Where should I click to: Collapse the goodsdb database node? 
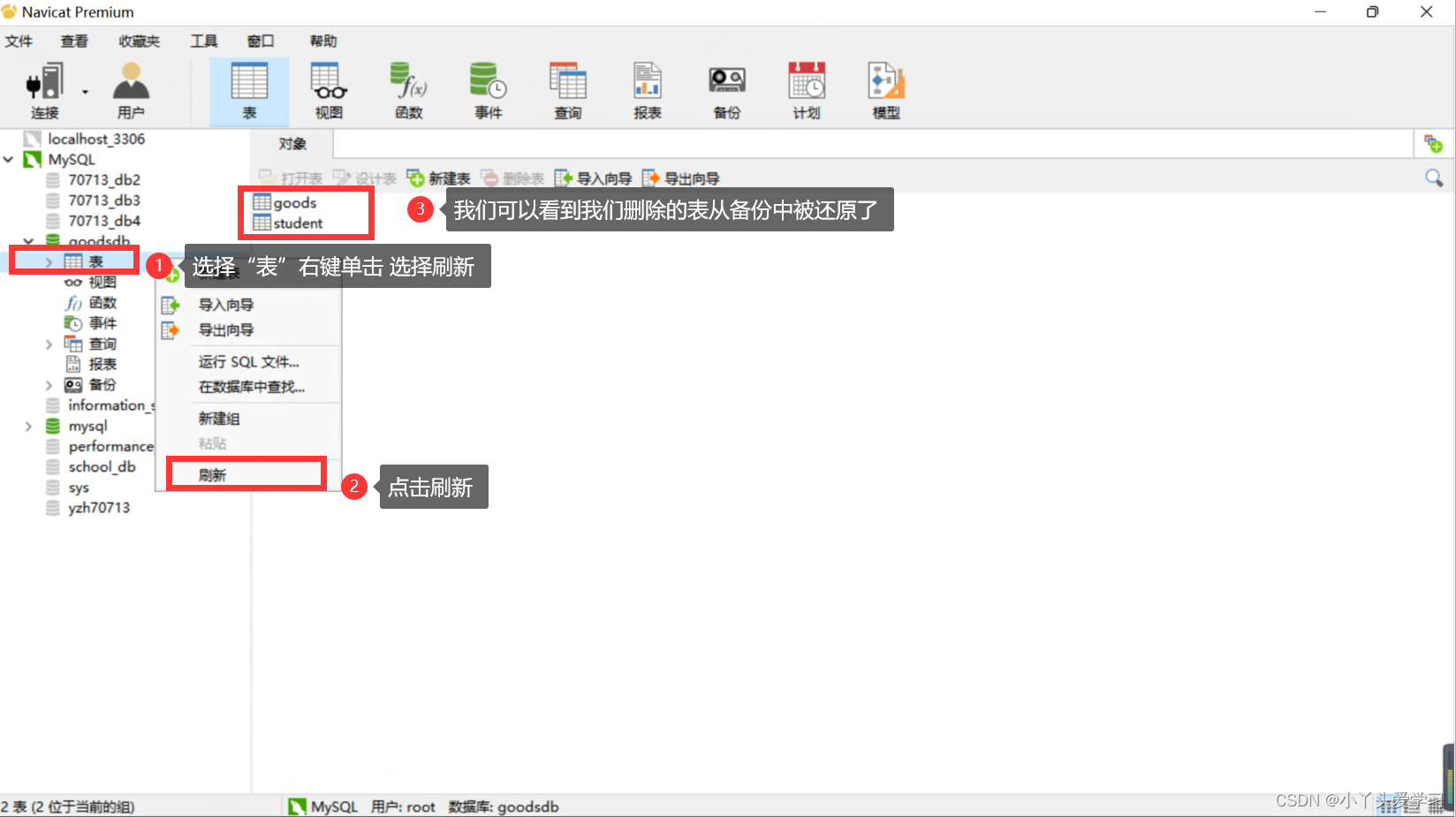point(28,241)
